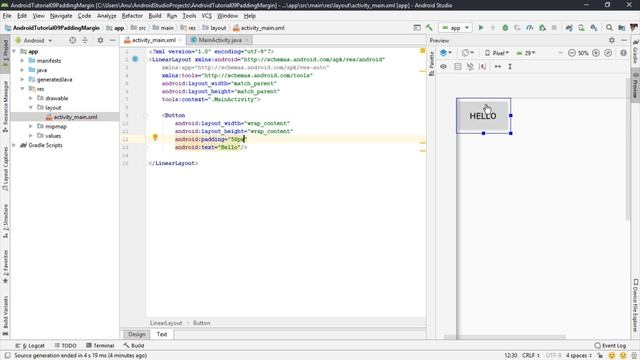Toggle the bracketed a-underscore icon in preview toolbar
Image resolution: width=640 pixels, height=360 pixels.
coord(483,67)
